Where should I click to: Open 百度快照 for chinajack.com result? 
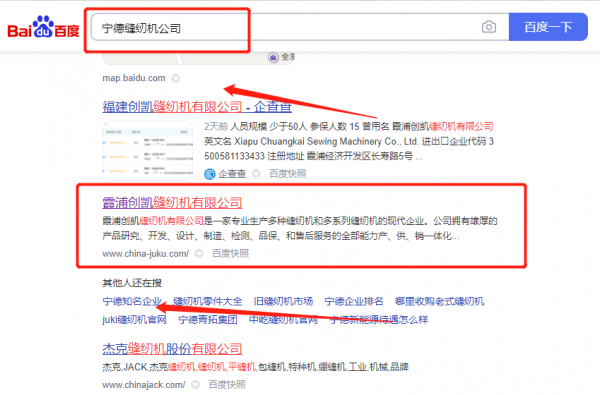(x=227, y=385)
